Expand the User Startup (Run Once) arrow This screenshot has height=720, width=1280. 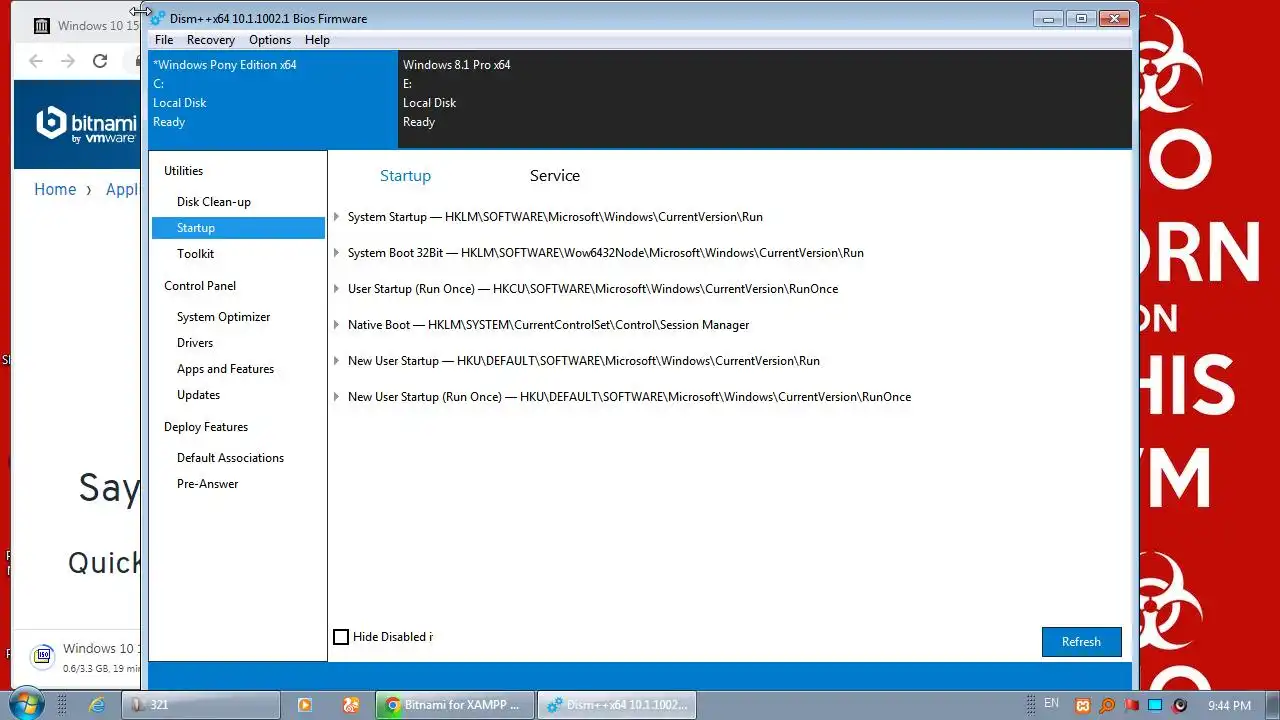coord(337,289)
